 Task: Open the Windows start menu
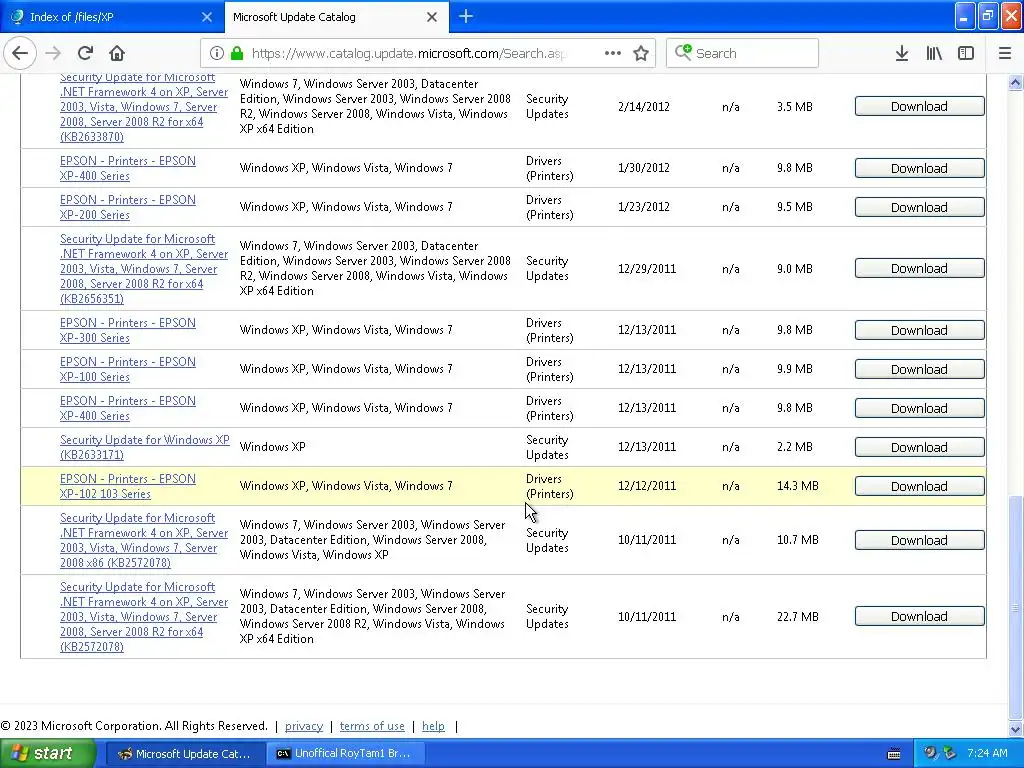47,753
